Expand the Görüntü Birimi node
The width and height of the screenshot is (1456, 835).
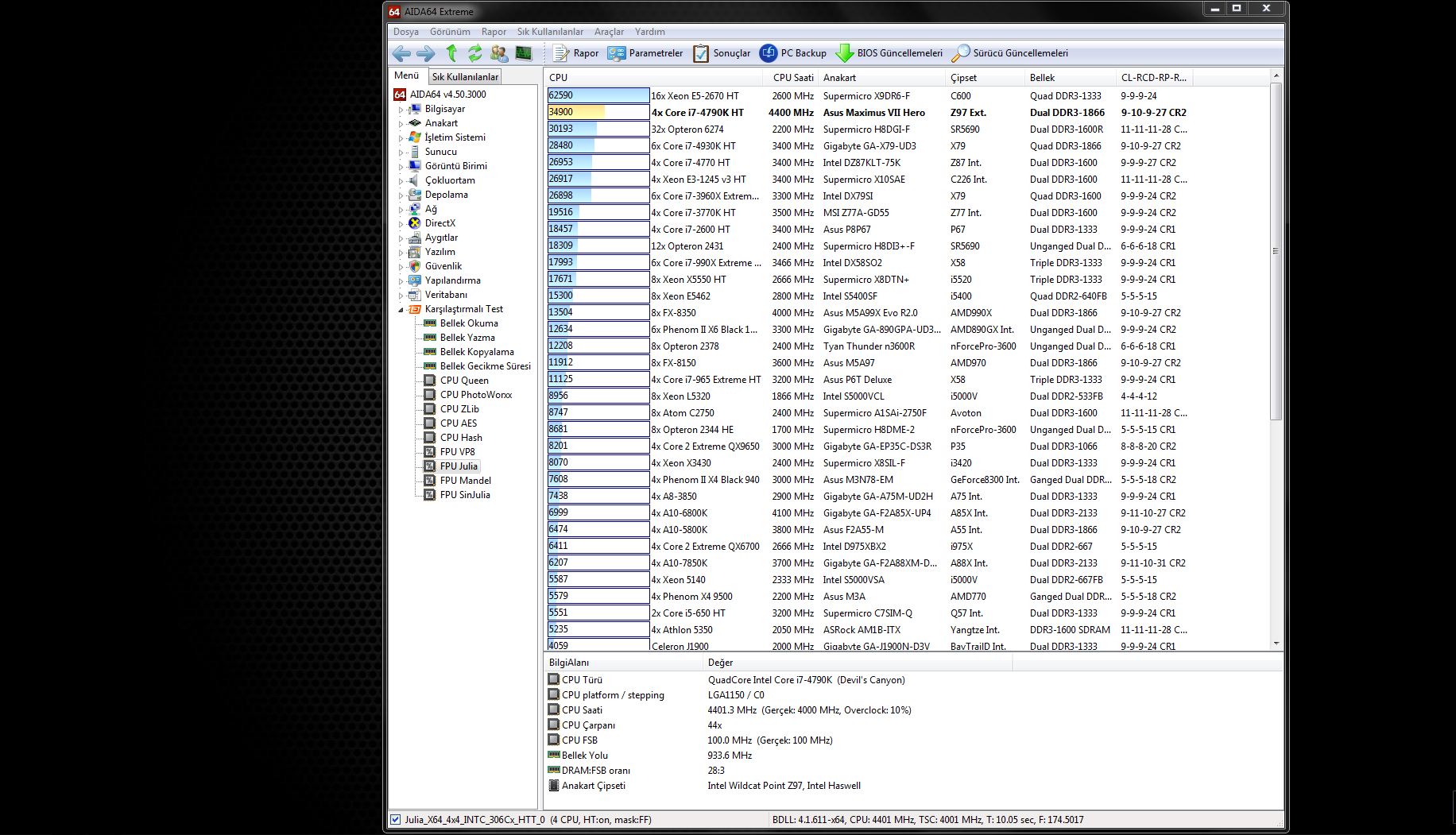tap(401, 167)
